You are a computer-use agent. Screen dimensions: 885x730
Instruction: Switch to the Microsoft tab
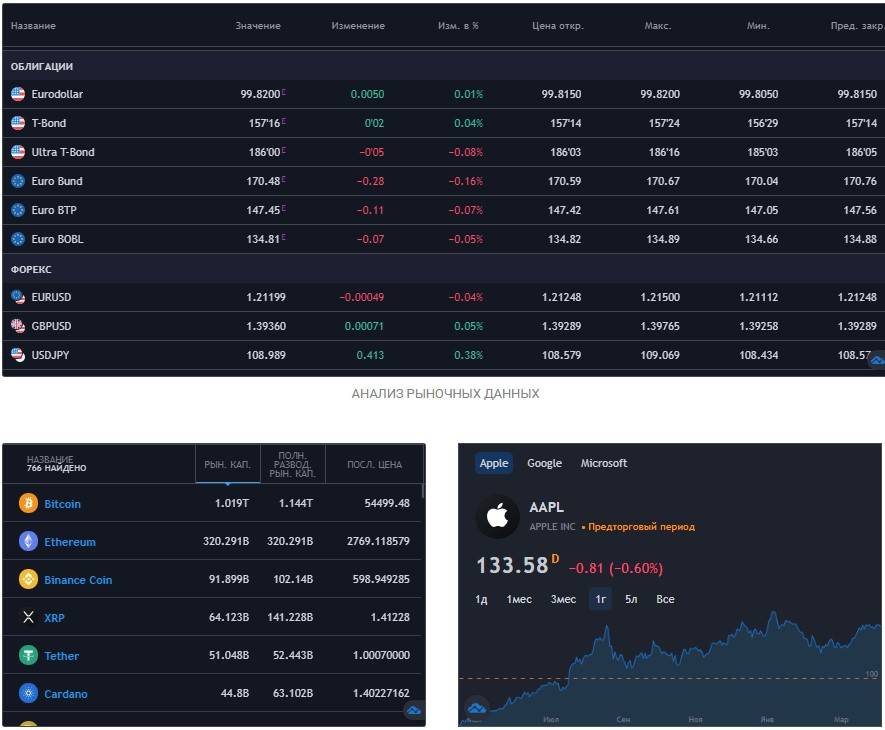[x=604, y=463]
